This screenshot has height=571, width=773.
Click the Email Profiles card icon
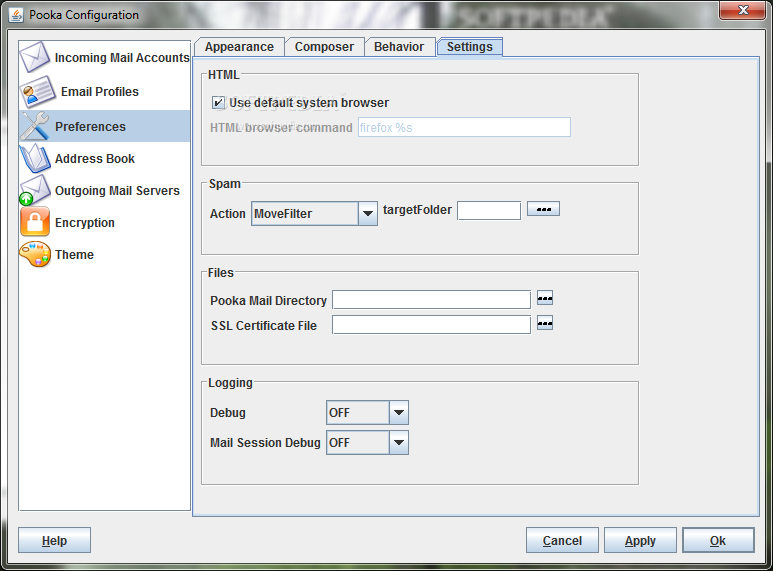(x=37, y=92)
